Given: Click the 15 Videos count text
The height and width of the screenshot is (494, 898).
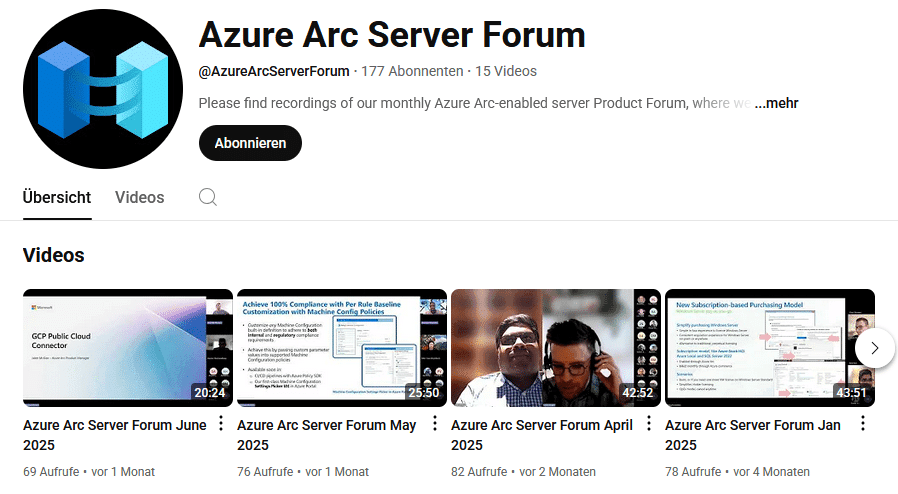Looking at the screenshot, I should coord(506,72).
